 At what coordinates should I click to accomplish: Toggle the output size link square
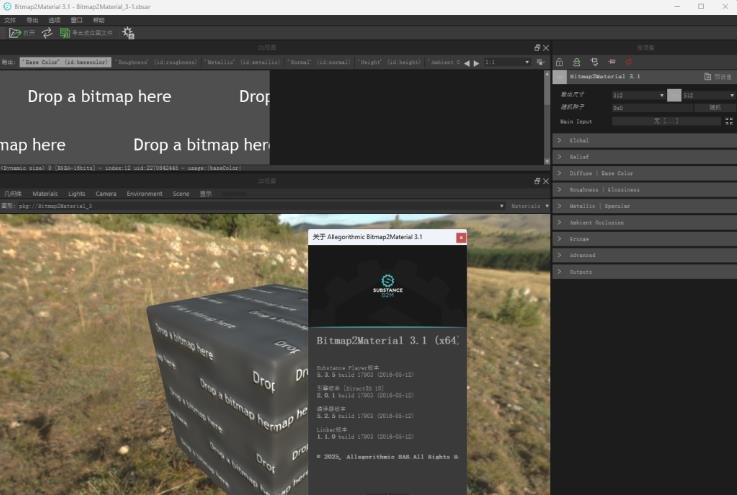click(x=674, y=95)
